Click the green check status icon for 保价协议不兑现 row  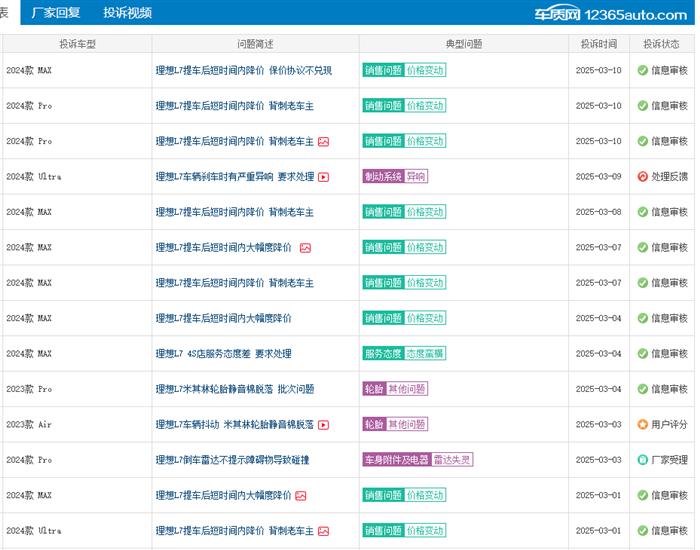[x=642, y=71]
